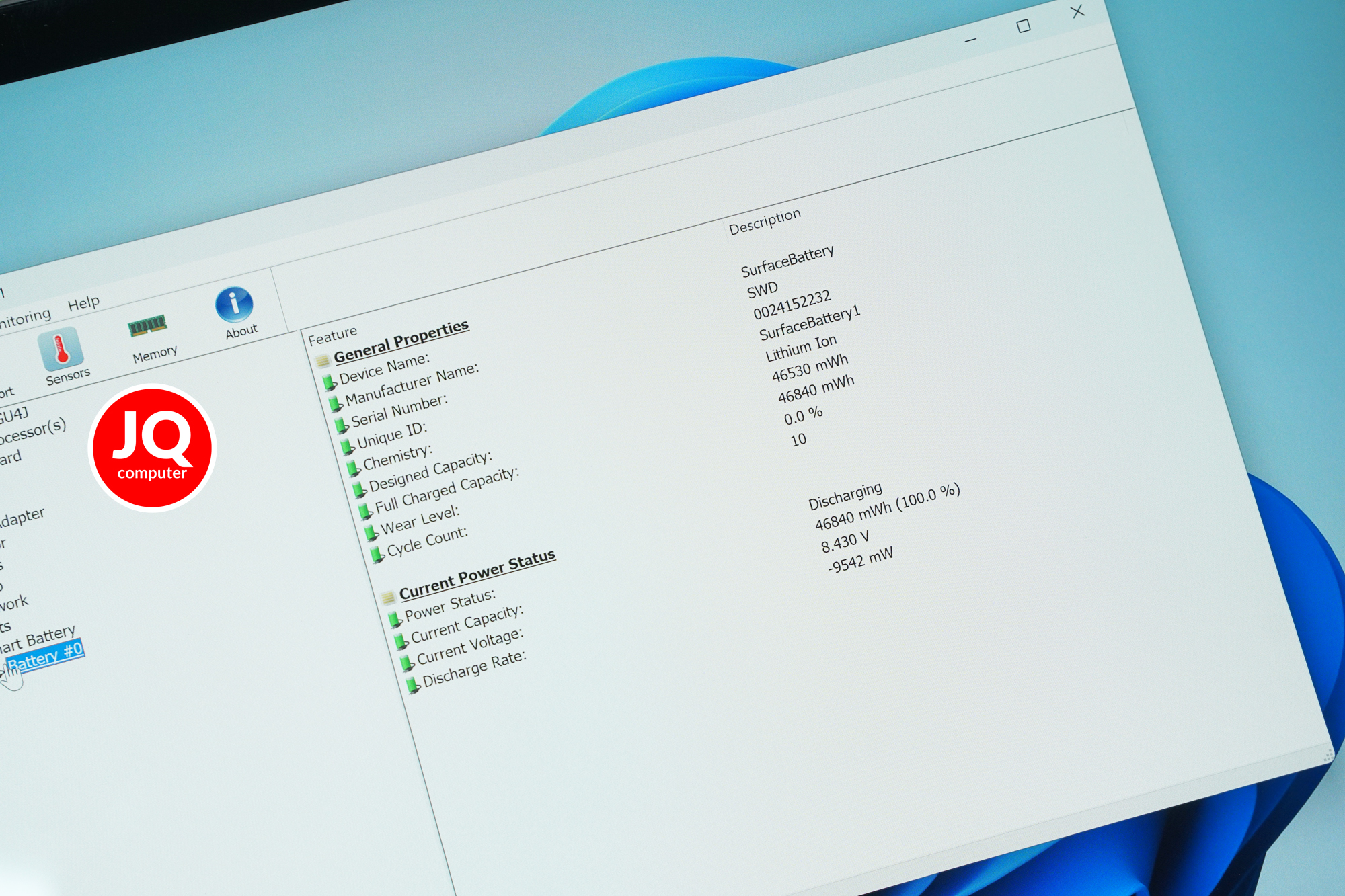Image resolution: width=1345 pixels, height=896 pixels.
Task: Click the 46840 mWh (100.0 %) value
Action: pos(887,506)
